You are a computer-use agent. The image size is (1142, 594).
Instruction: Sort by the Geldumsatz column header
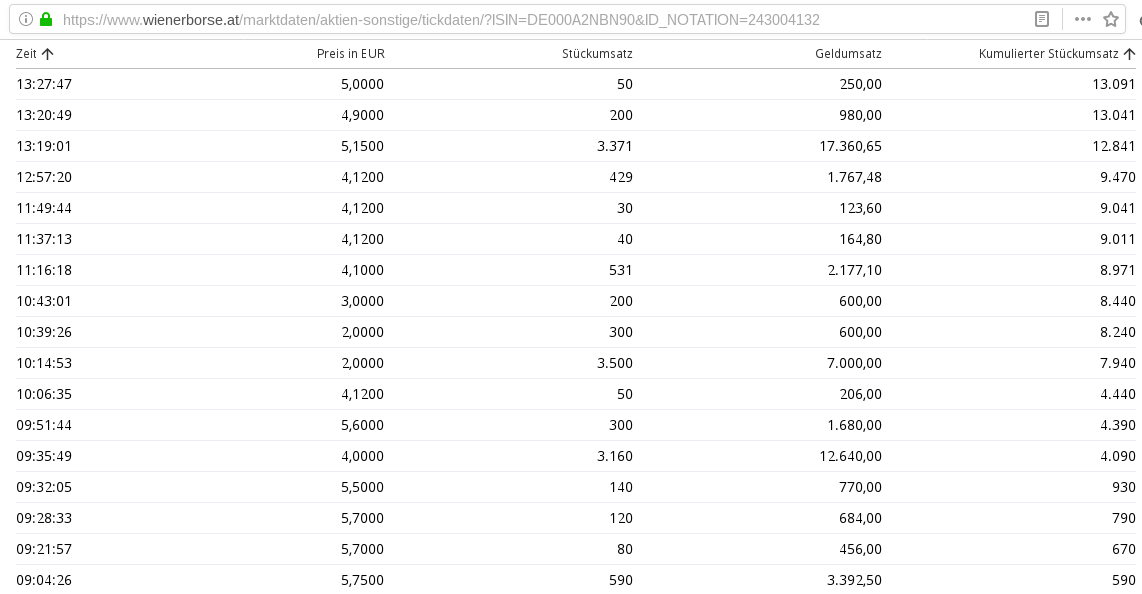click(848, 54)
